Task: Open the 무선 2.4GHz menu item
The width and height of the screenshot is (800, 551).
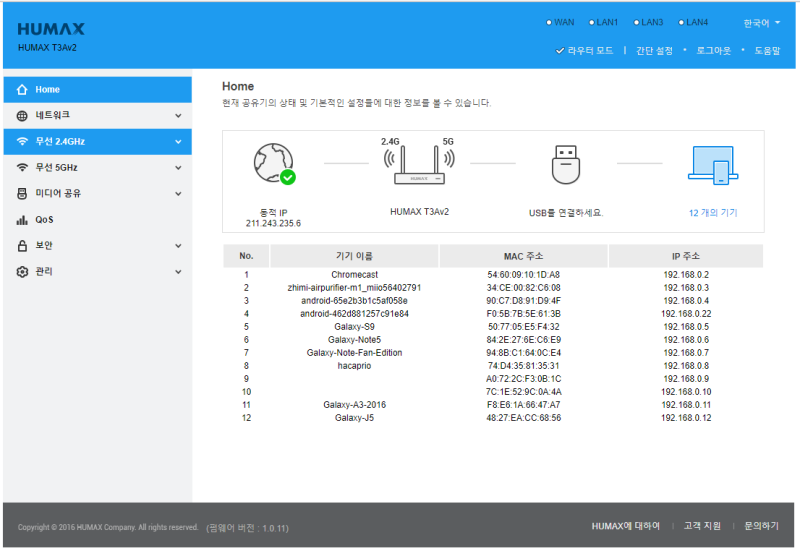Action: [60, 142]
